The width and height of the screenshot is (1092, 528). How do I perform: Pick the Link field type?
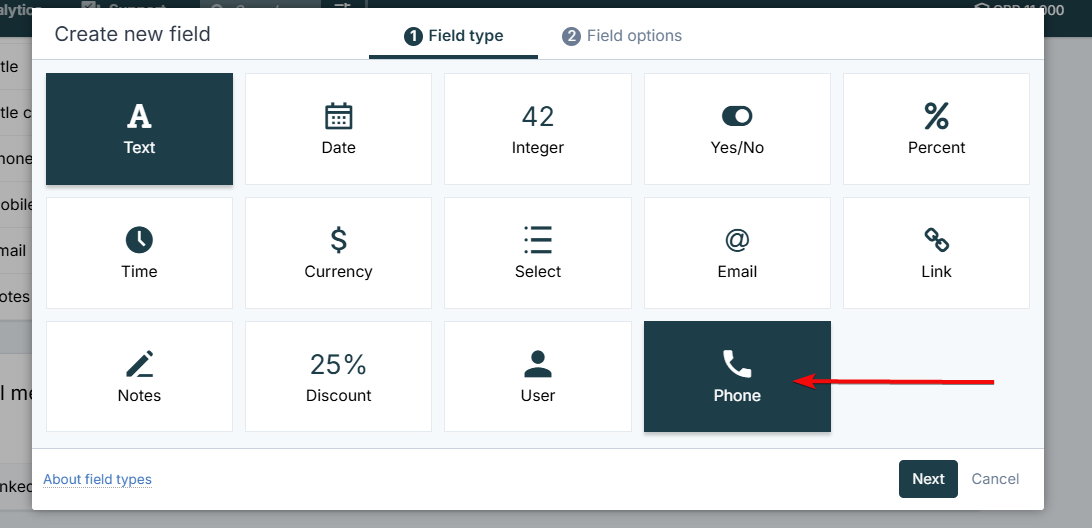tap(936, 253)
